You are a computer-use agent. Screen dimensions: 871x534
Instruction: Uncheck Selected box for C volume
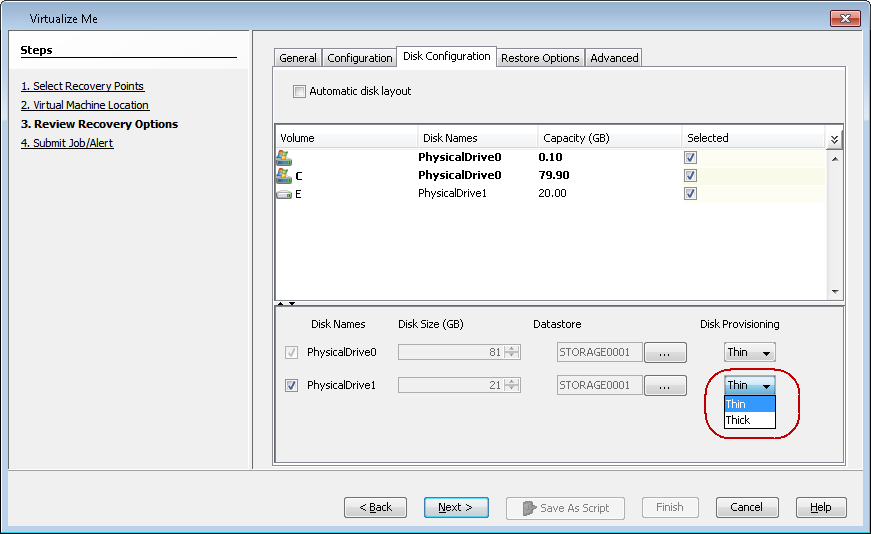pos(690,176)
